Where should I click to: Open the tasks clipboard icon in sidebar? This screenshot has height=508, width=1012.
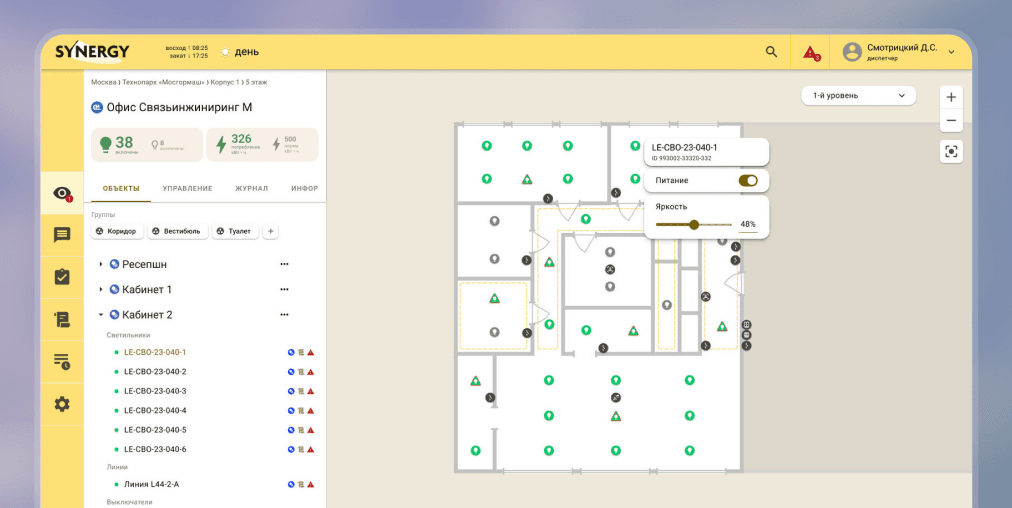[62, 277]
